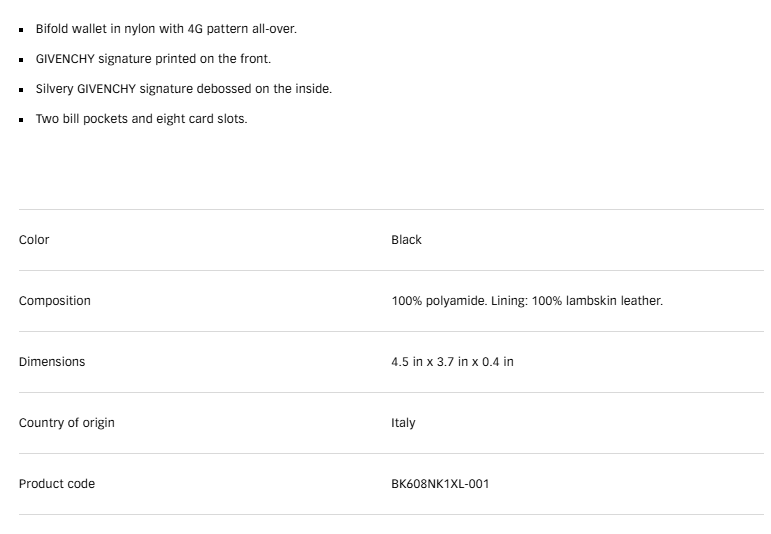Click the bullet marker beside the Bifold wallet line
This screenshot has height=534, width=771.
tap(21, 29)
